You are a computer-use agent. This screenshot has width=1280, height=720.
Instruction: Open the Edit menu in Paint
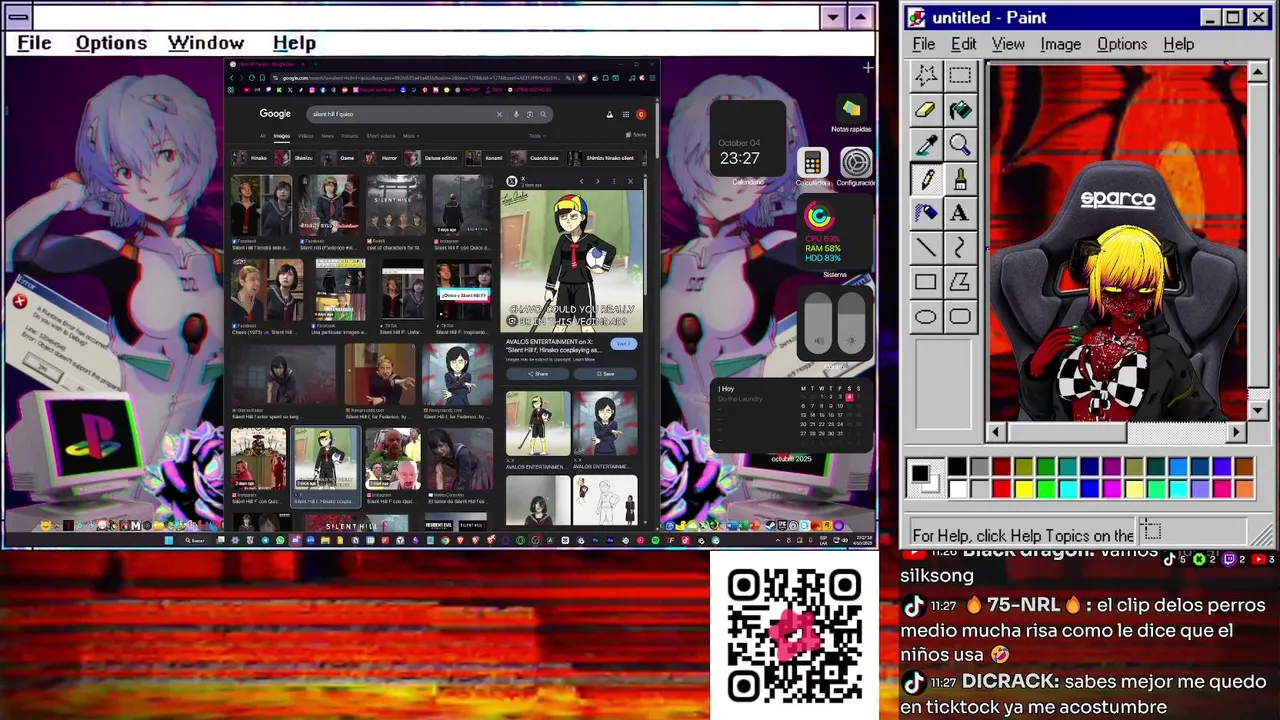coord(963,44)
